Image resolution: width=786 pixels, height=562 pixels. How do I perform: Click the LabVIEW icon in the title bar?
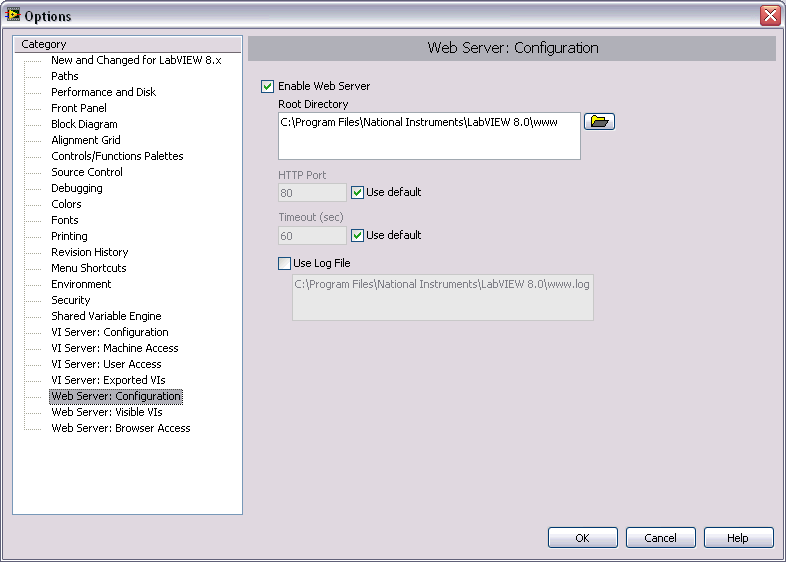13,15
